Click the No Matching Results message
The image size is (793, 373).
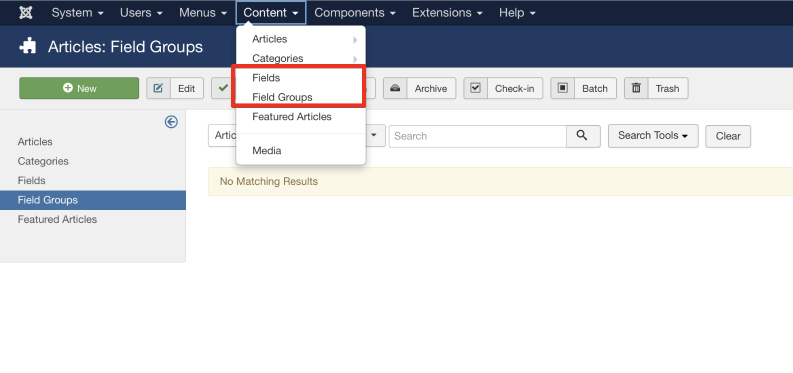point(269,181)
